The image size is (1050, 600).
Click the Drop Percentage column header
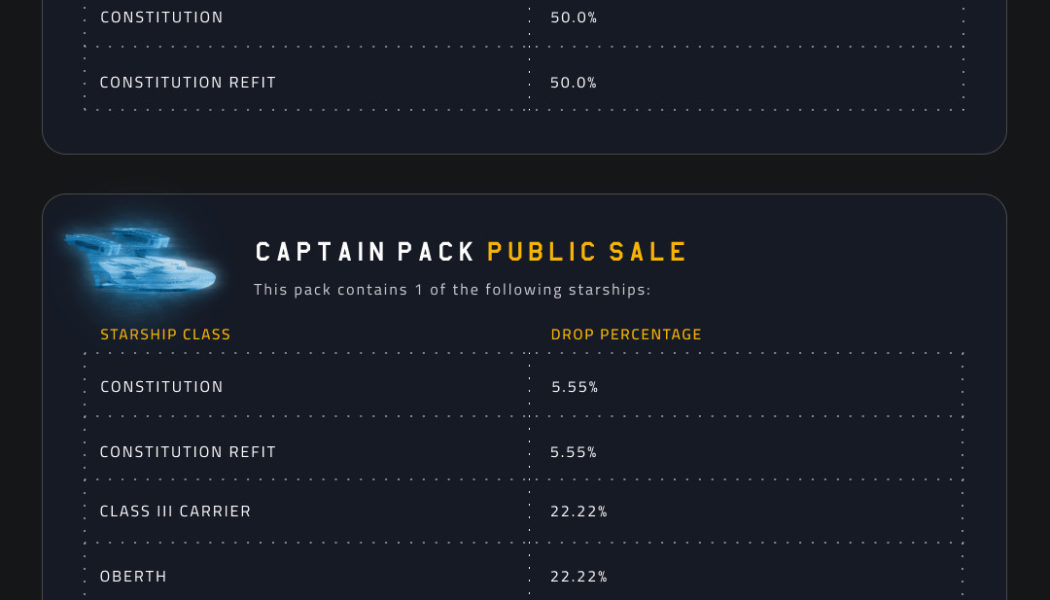(626, 334)
